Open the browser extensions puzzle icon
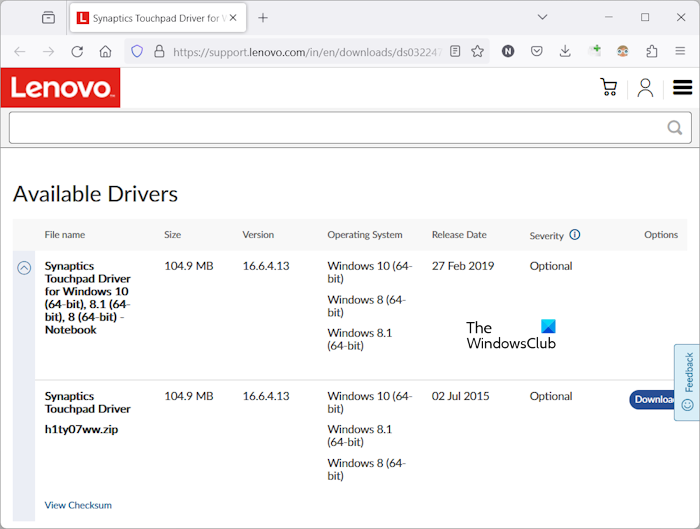The width and height of the screenshot is (700, 529). tap(652, 51)
